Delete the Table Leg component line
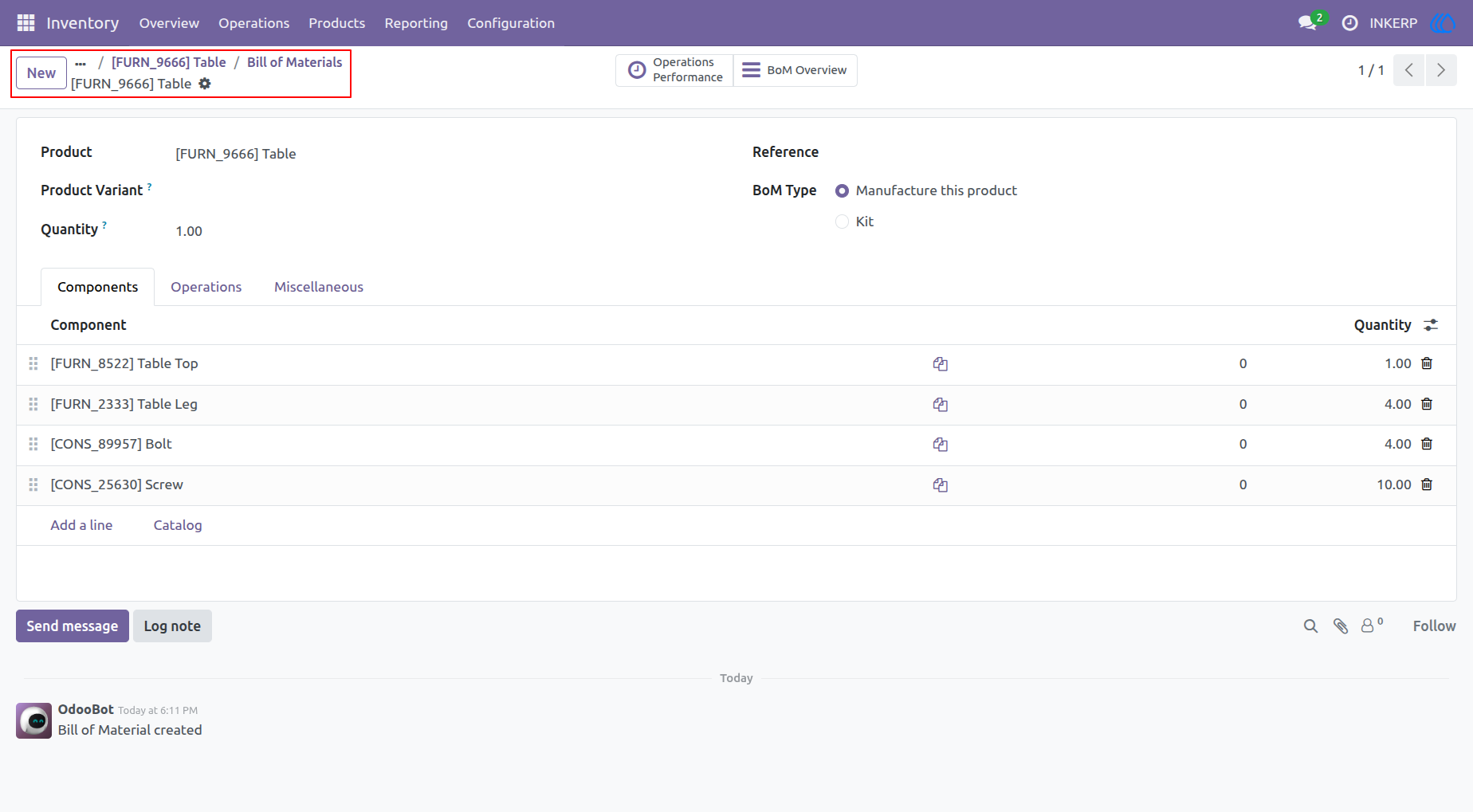Viewport: 1473px width, 812px height. (1427, 404)
